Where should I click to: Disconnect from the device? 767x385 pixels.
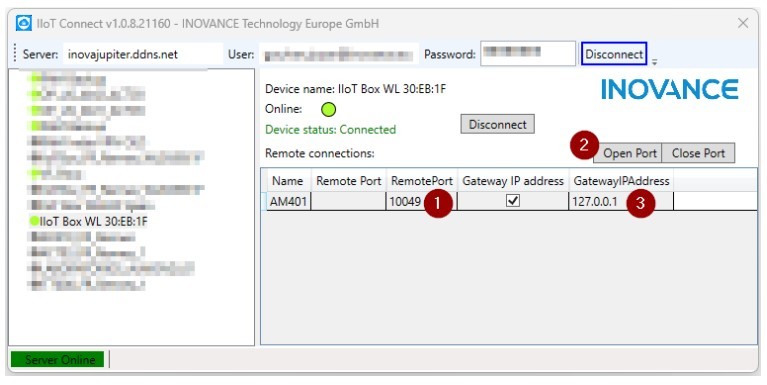click(x=497, y=124)
